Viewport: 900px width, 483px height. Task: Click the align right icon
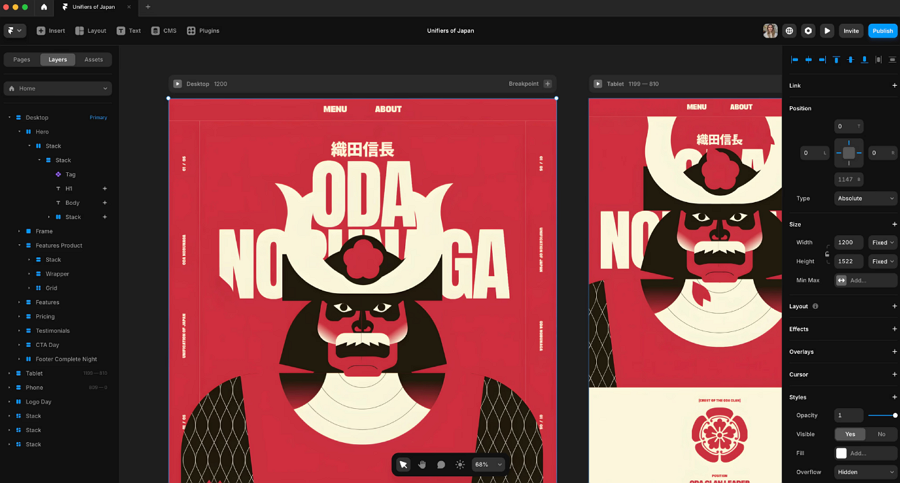tap(822, 60)
